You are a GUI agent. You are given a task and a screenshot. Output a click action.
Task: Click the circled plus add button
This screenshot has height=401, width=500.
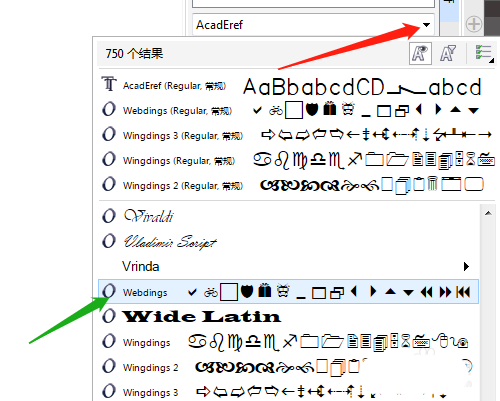pos(473,24)
